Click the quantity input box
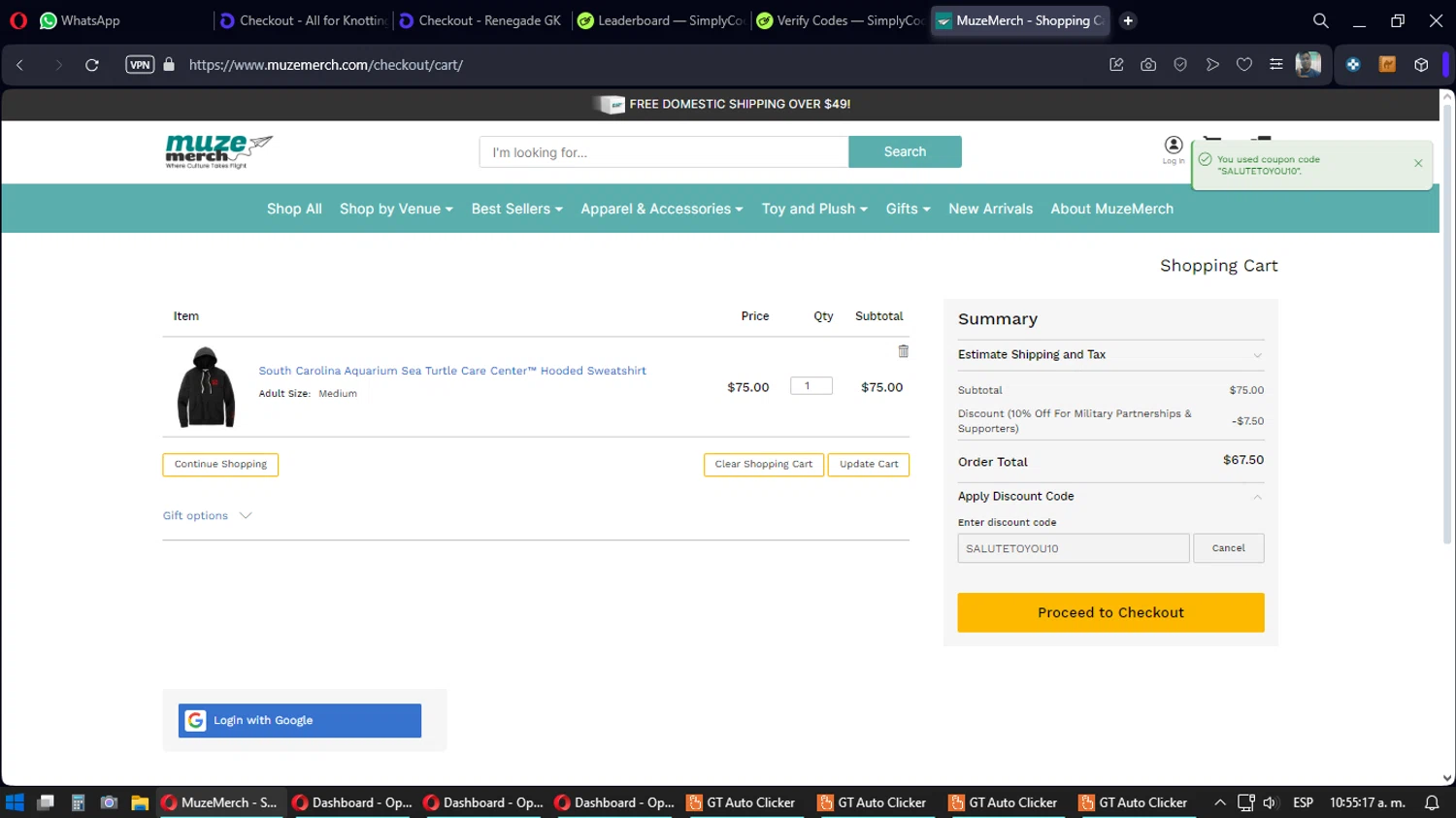This screenshot has width=1456, height=818. click(811, 386)
